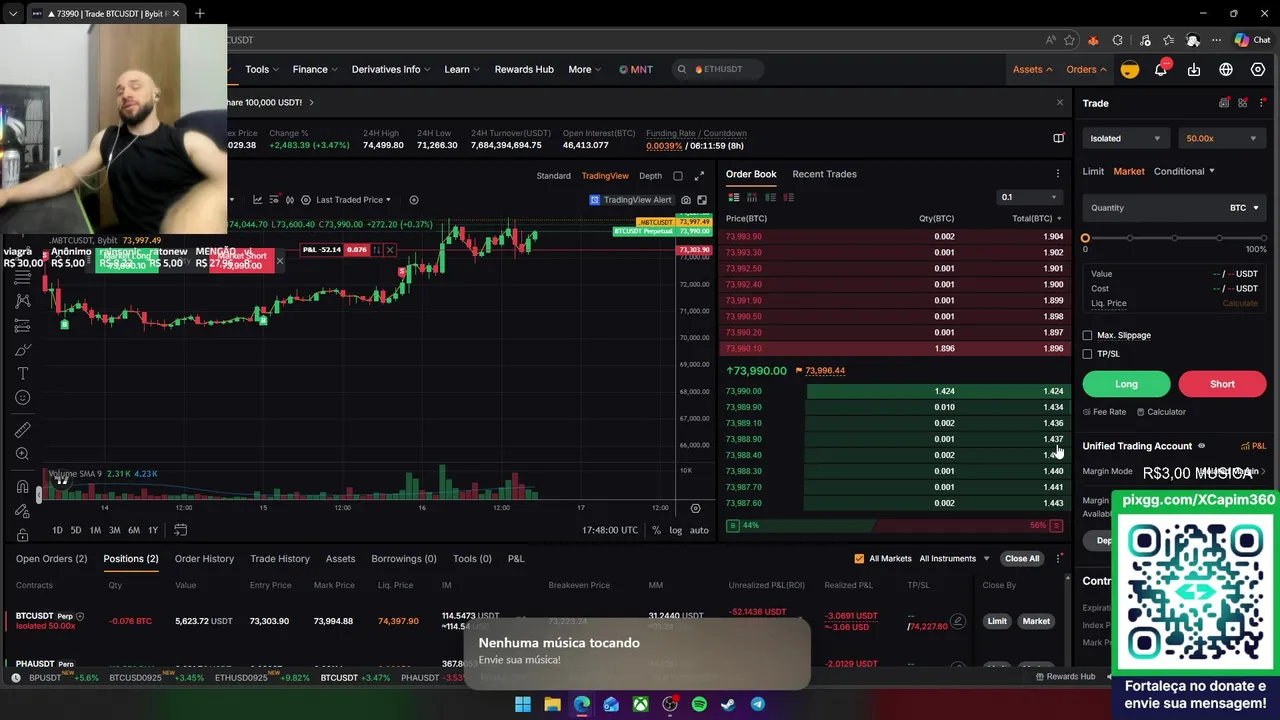1280x720 pixels.
Task: Click the add-circle icon on chart toolbar
Action: pyautogui.click(x=414, y=200)
